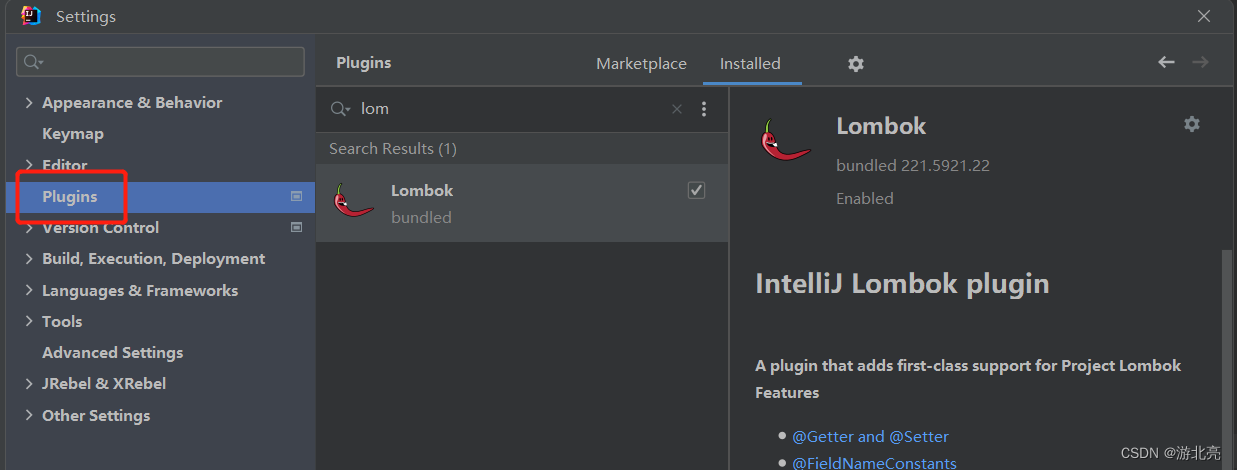Screen dimensions: 1237x470
Task: Focus the settings search field
Action: pyautogui.click(x=160, y=62)
